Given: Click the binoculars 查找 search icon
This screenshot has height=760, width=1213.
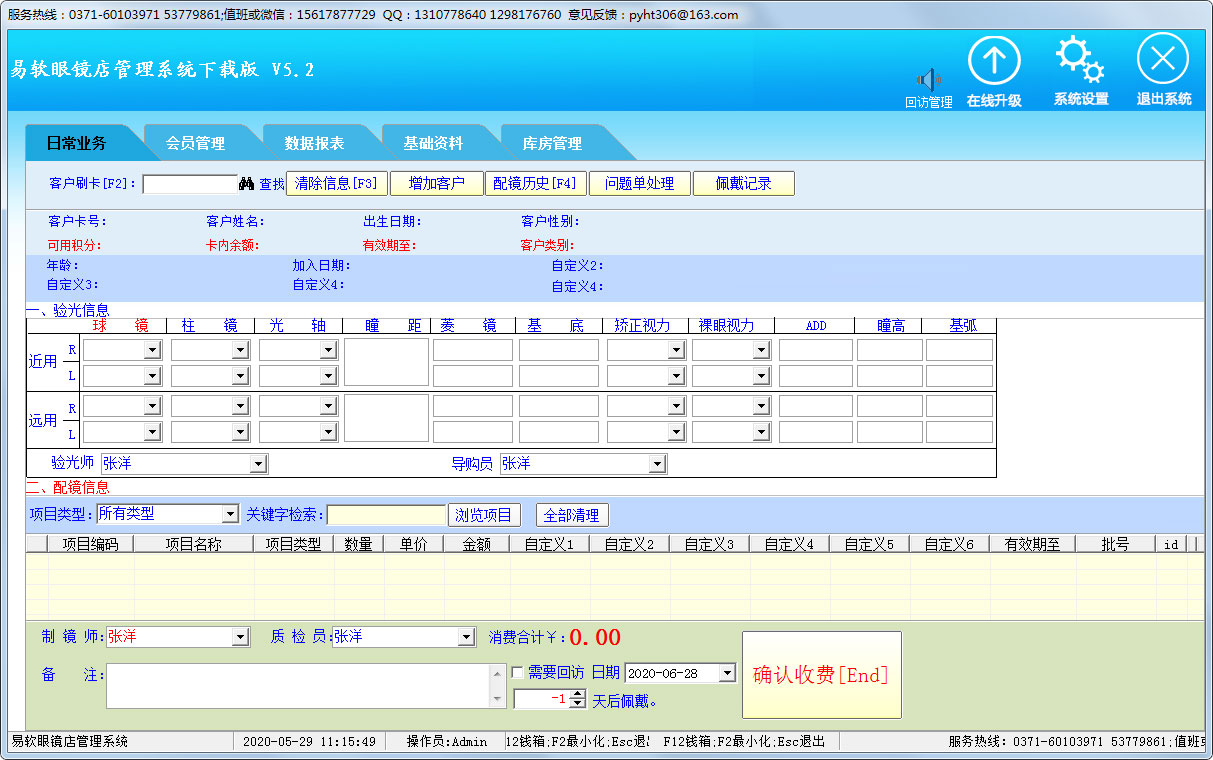Looking at the screenshot, I should (x=247, y=184).
